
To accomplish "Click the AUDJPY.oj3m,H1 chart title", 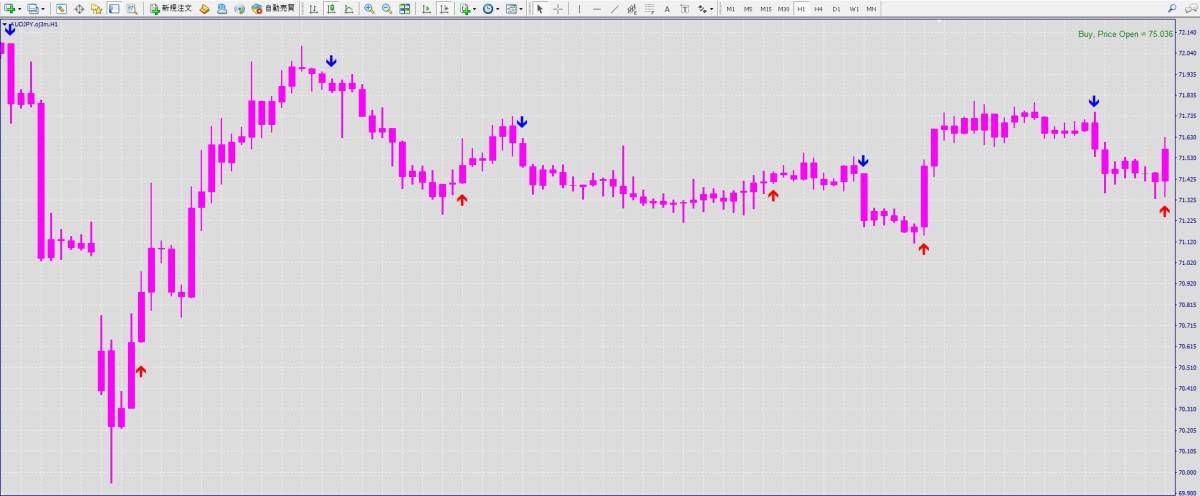I will 33,24.
